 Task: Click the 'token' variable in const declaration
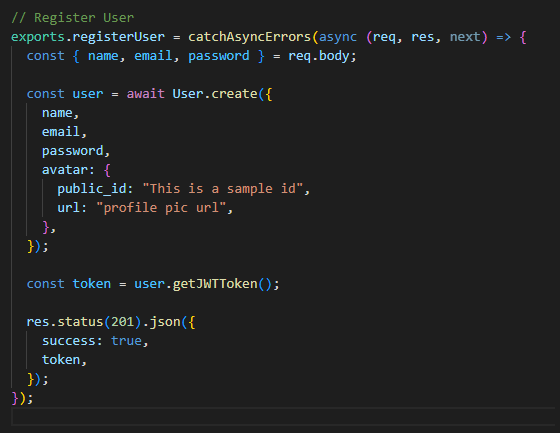point(91,284)
